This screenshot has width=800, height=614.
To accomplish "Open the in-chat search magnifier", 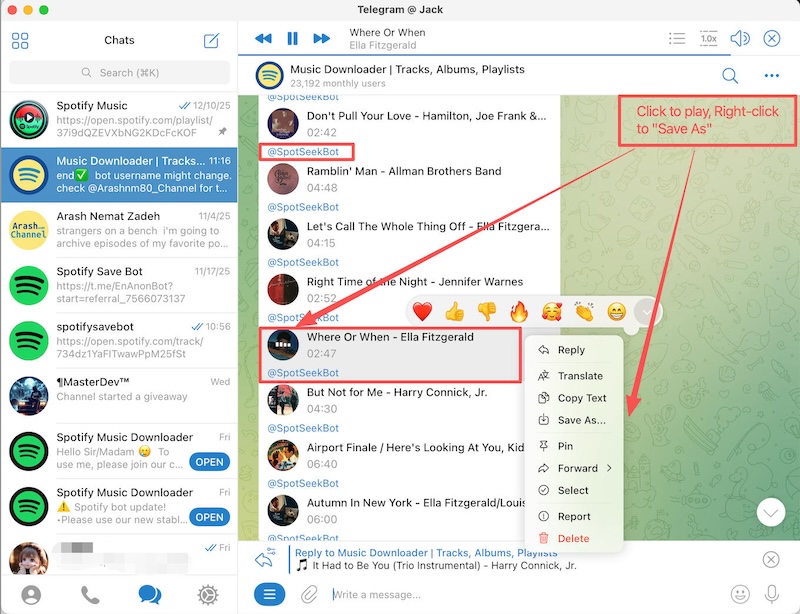I will 729,75.
